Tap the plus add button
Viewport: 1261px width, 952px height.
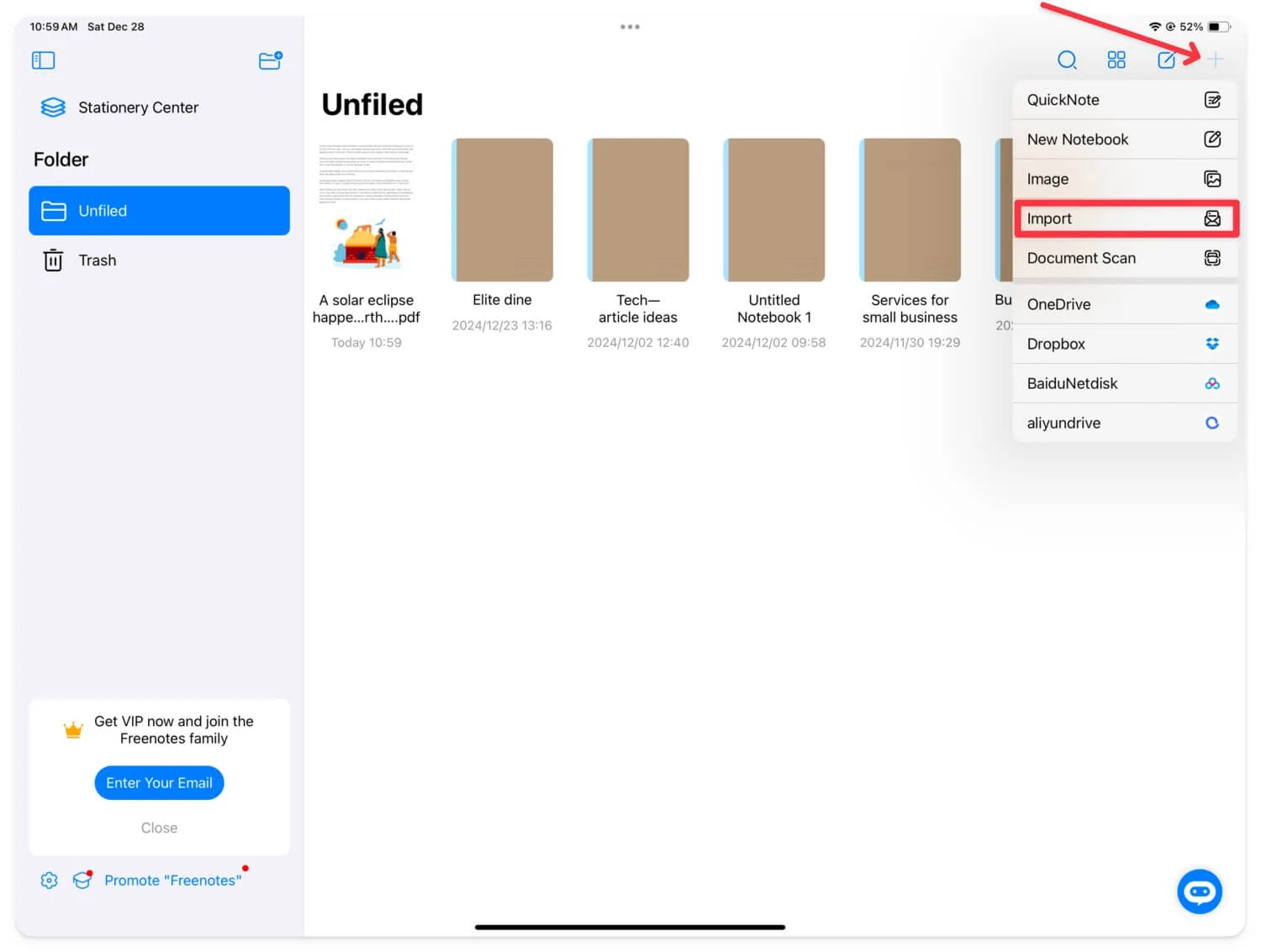(x=1215, y=60)
